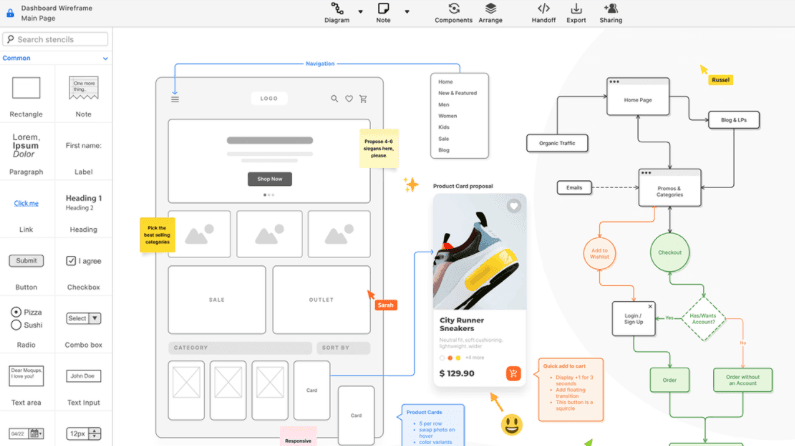Select the Organic Traffic flowchart node
Viewport: 795px width, 446px height.
pyautogui.click(x=557, y=143)
